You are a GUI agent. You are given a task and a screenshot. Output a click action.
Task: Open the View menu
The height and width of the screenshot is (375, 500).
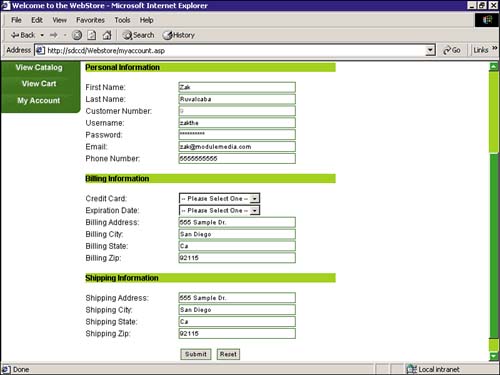[x=59, y=20]
